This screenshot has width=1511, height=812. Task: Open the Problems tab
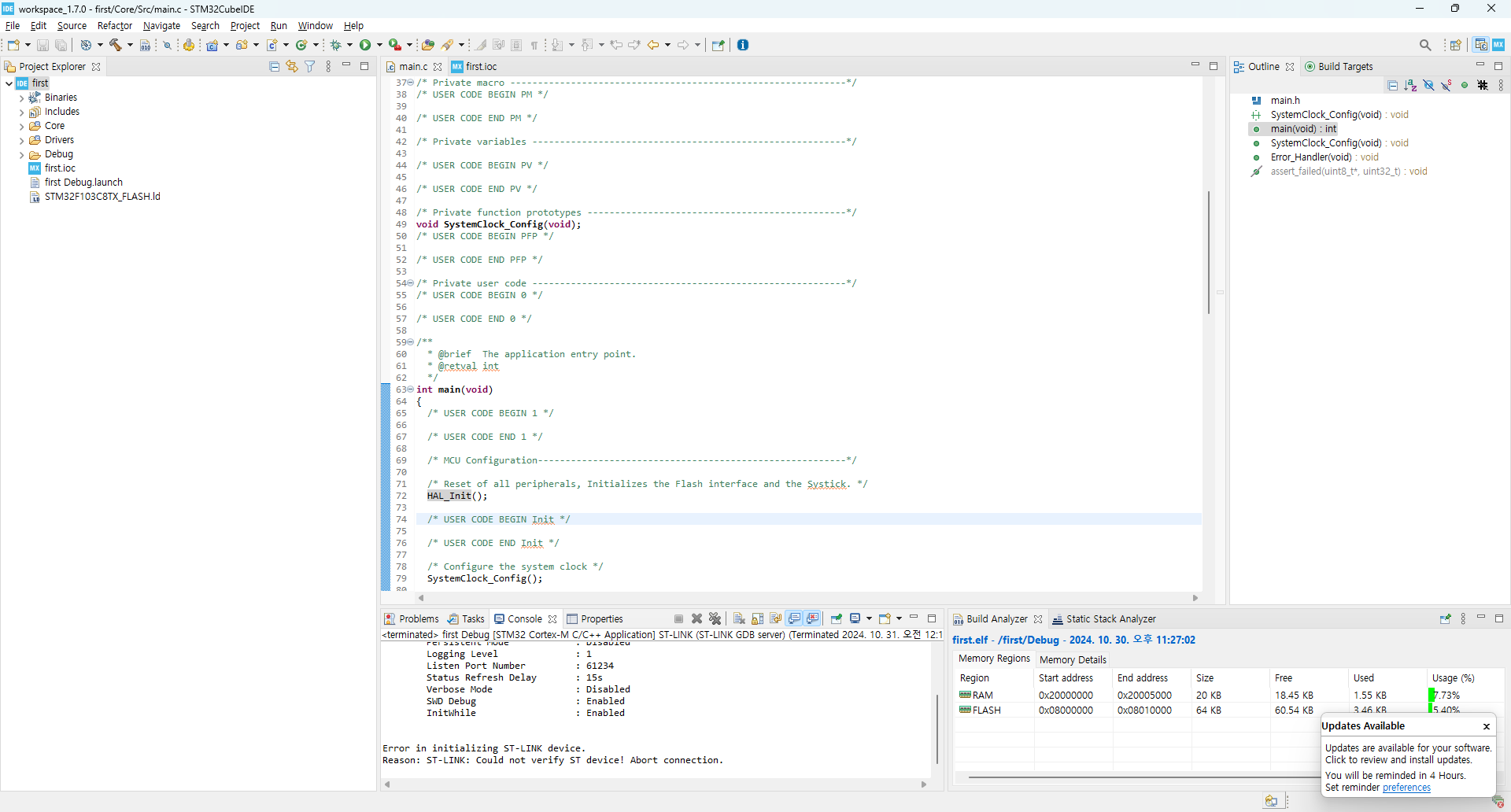(x=411, y=619)
